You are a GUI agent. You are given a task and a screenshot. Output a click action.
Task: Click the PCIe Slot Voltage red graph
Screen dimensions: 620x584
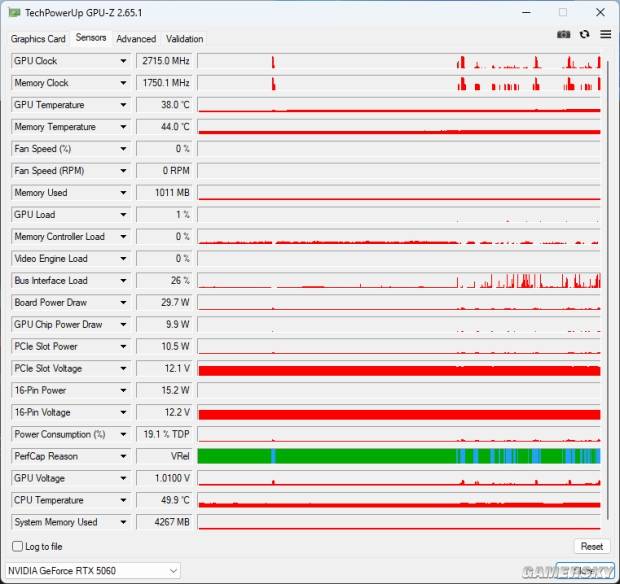[x=399, y=369]
